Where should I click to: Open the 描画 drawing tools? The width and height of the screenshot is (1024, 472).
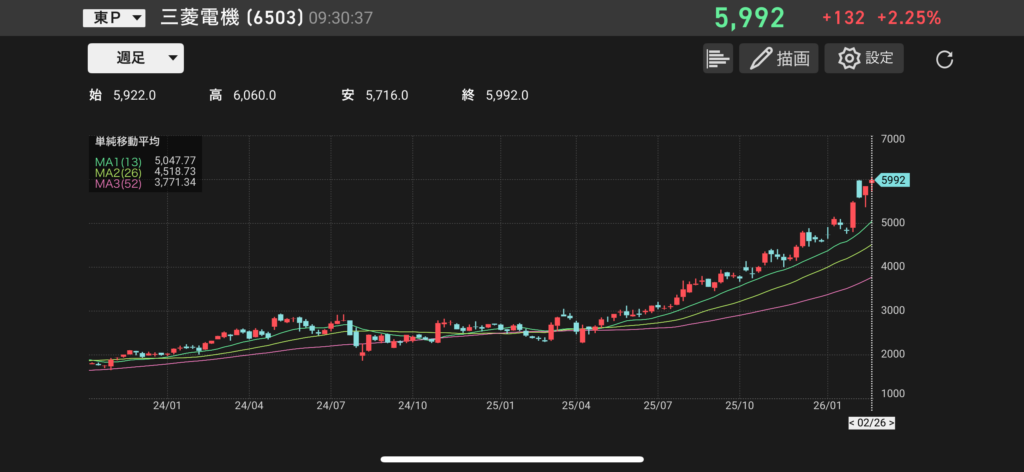(x=779, y=58)
